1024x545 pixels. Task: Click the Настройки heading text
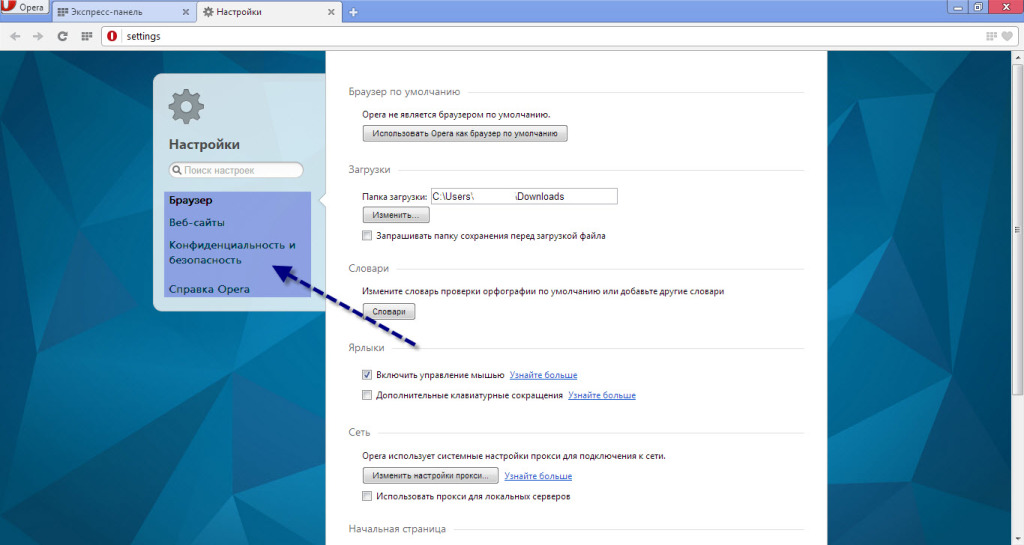point(204,144)
